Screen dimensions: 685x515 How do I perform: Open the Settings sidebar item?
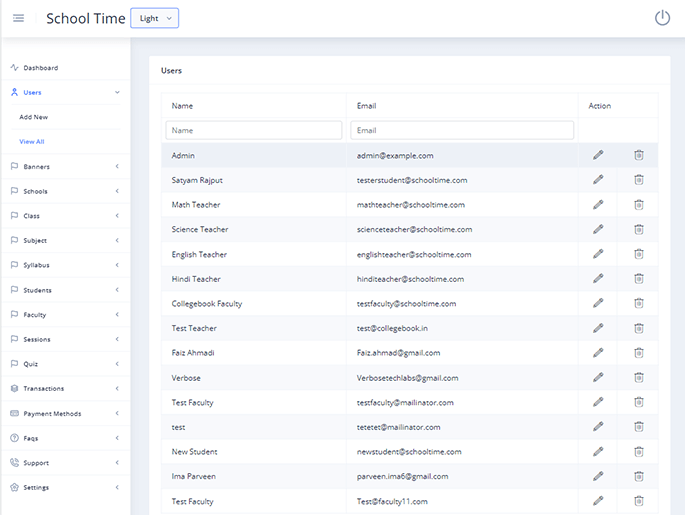(66, 487)
